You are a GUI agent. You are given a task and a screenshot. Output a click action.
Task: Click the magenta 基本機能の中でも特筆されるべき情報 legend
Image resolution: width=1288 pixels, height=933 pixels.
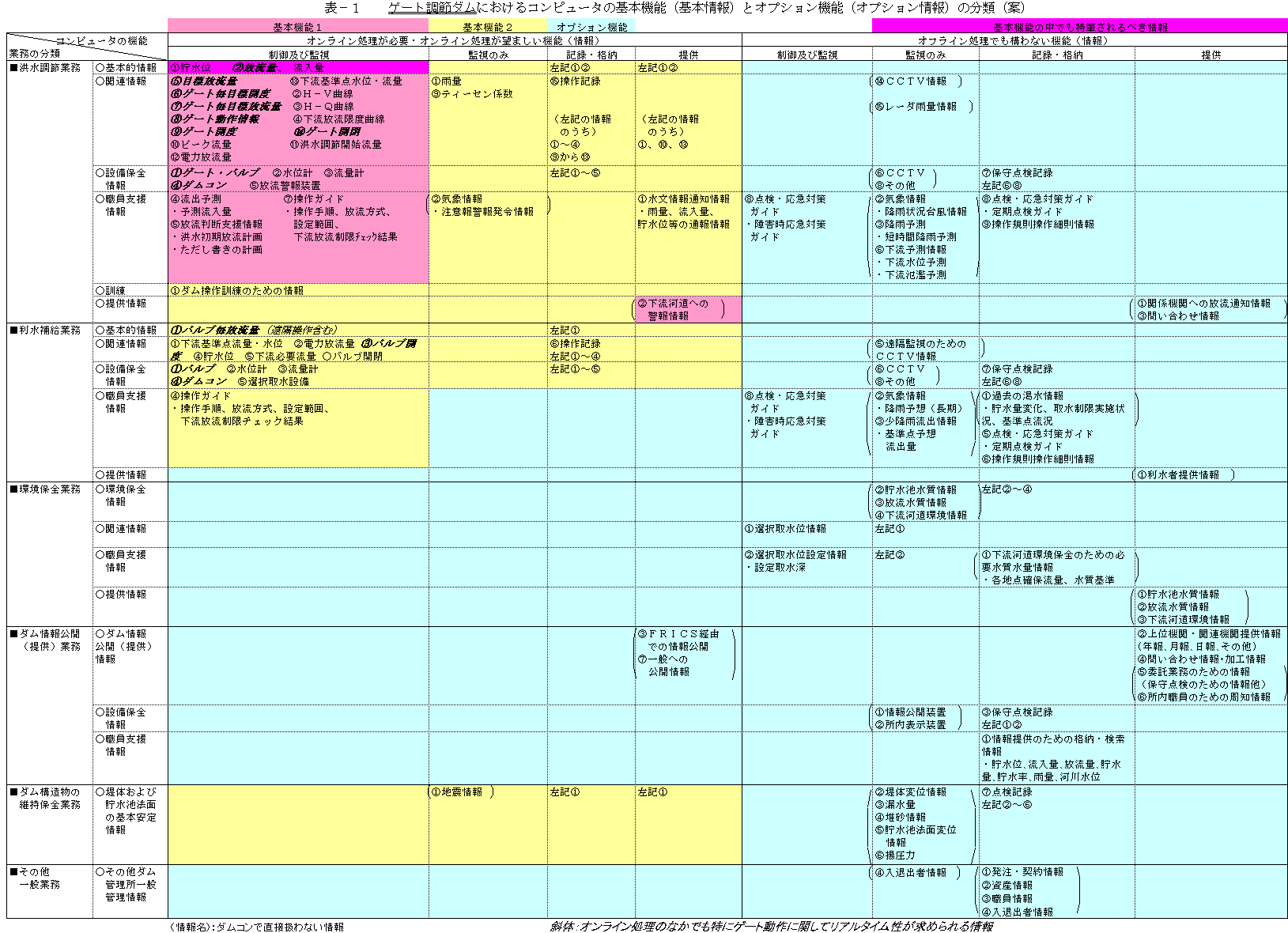coord(1079,27)
